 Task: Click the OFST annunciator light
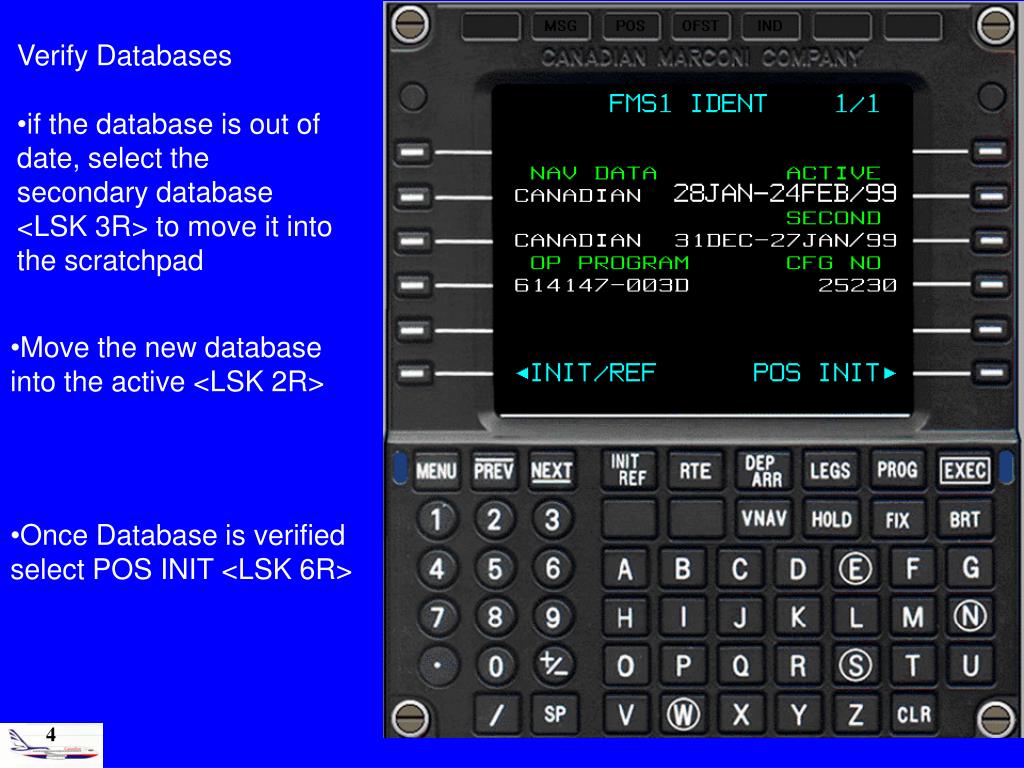point(700,26)
